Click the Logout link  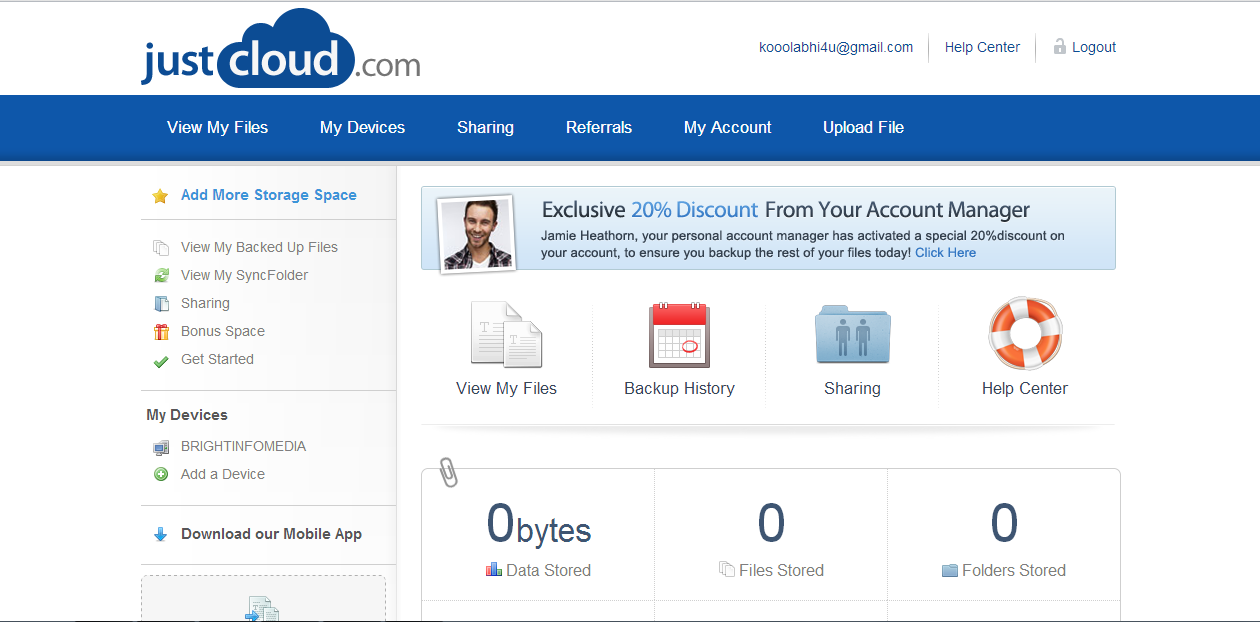point(1094,47)
